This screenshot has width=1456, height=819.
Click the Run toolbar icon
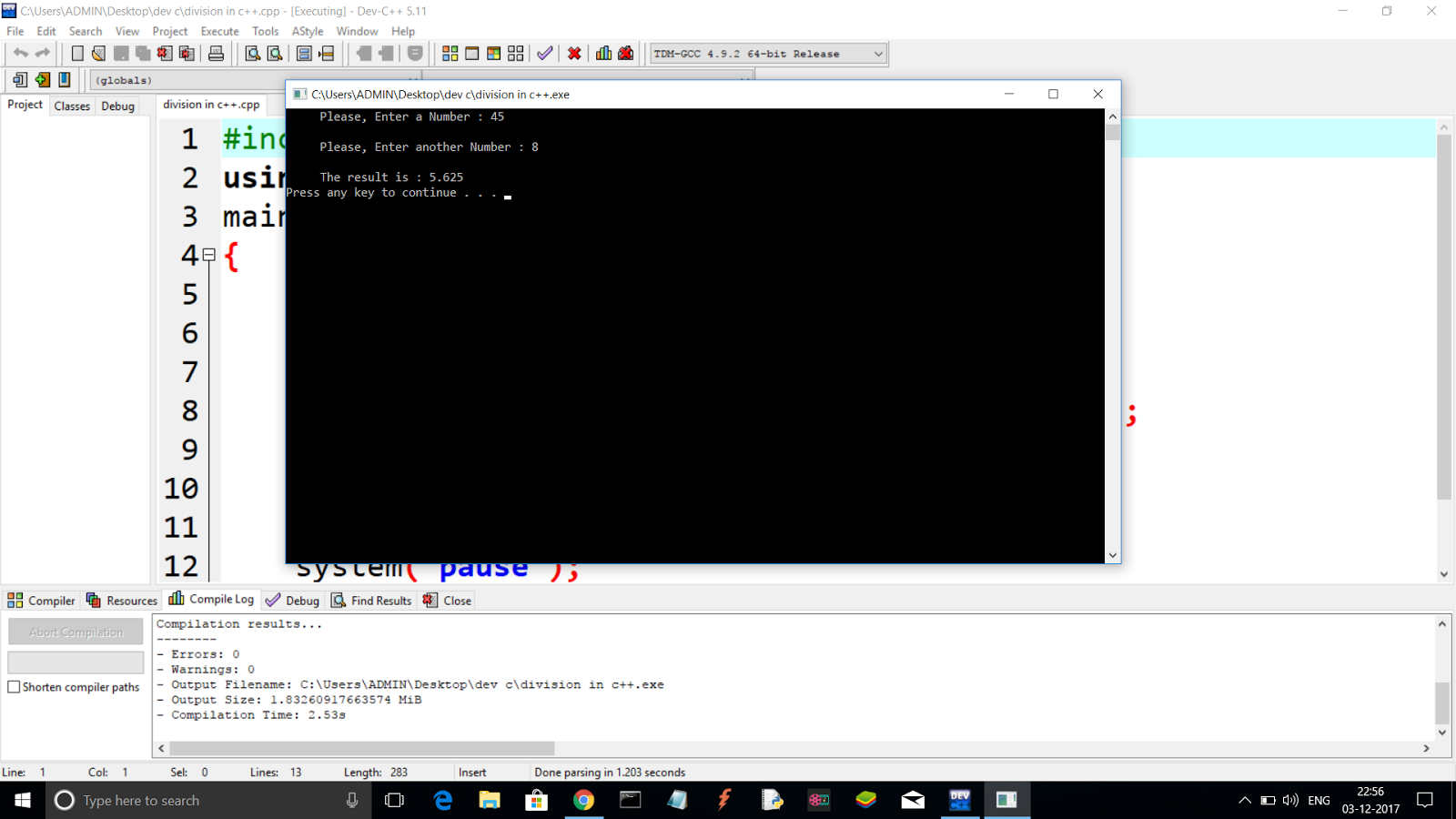[471, 54]
